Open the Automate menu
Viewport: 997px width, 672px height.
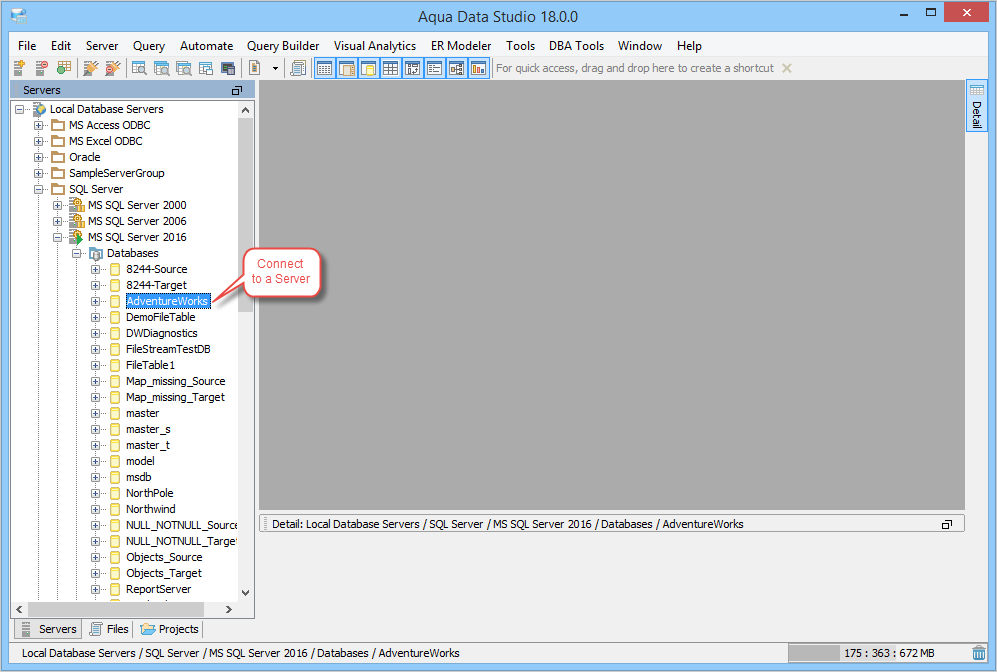(x=206, y=46)
